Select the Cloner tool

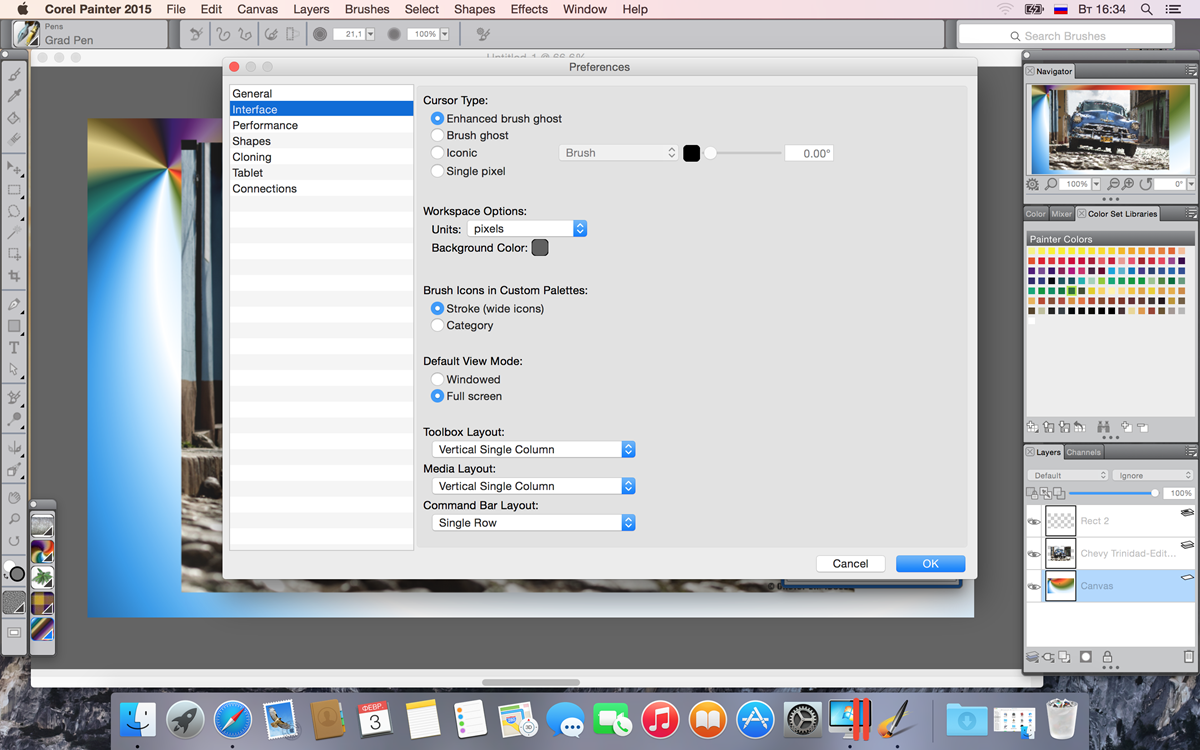[x=14, y=397]
